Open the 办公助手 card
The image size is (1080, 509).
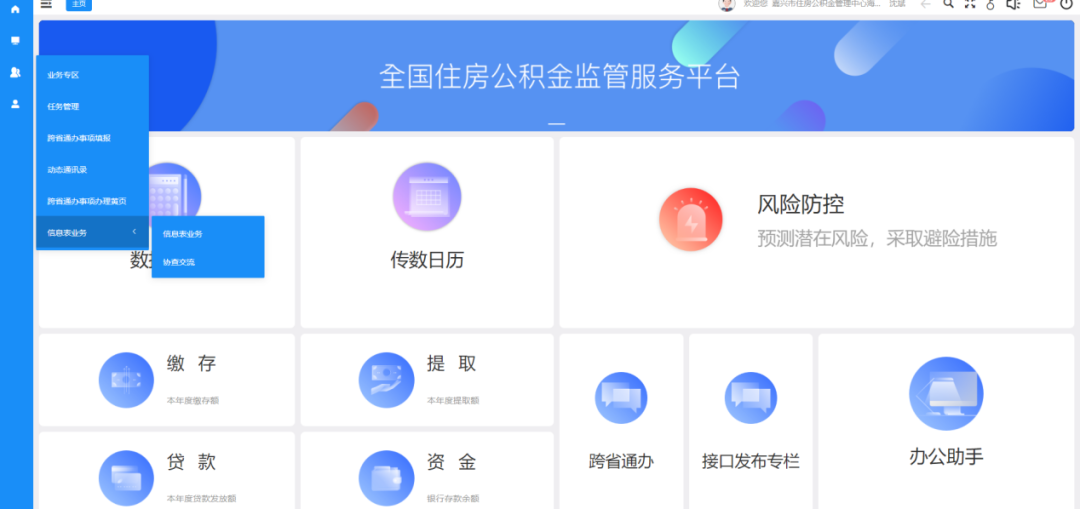point(946,420)
